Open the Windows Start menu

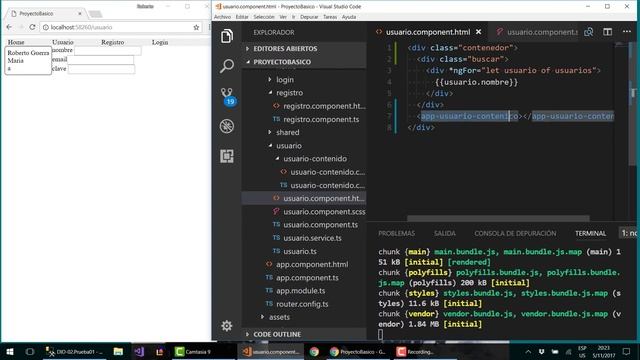point(10,351)
